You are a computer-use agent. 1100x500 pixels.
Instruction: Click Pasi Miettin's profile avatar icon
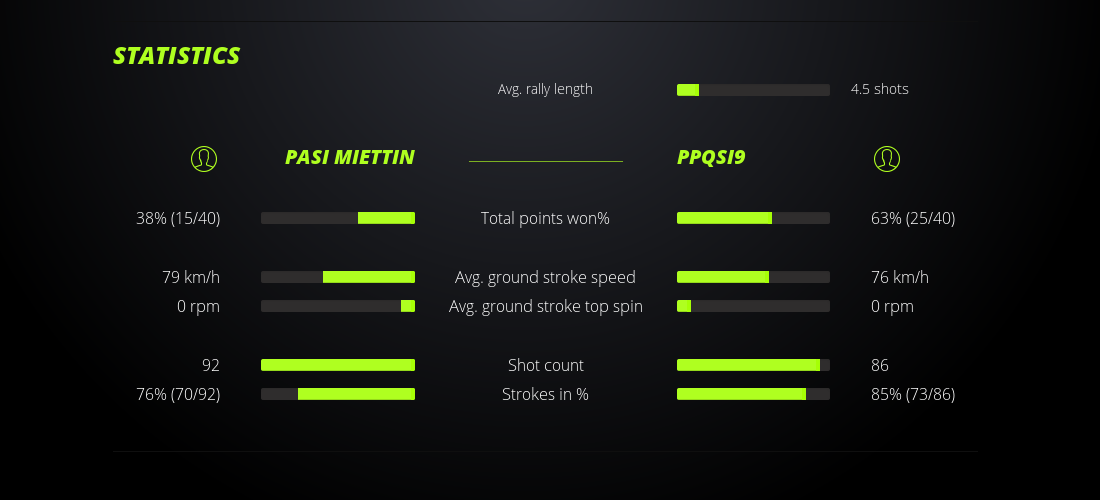point(204,158)
